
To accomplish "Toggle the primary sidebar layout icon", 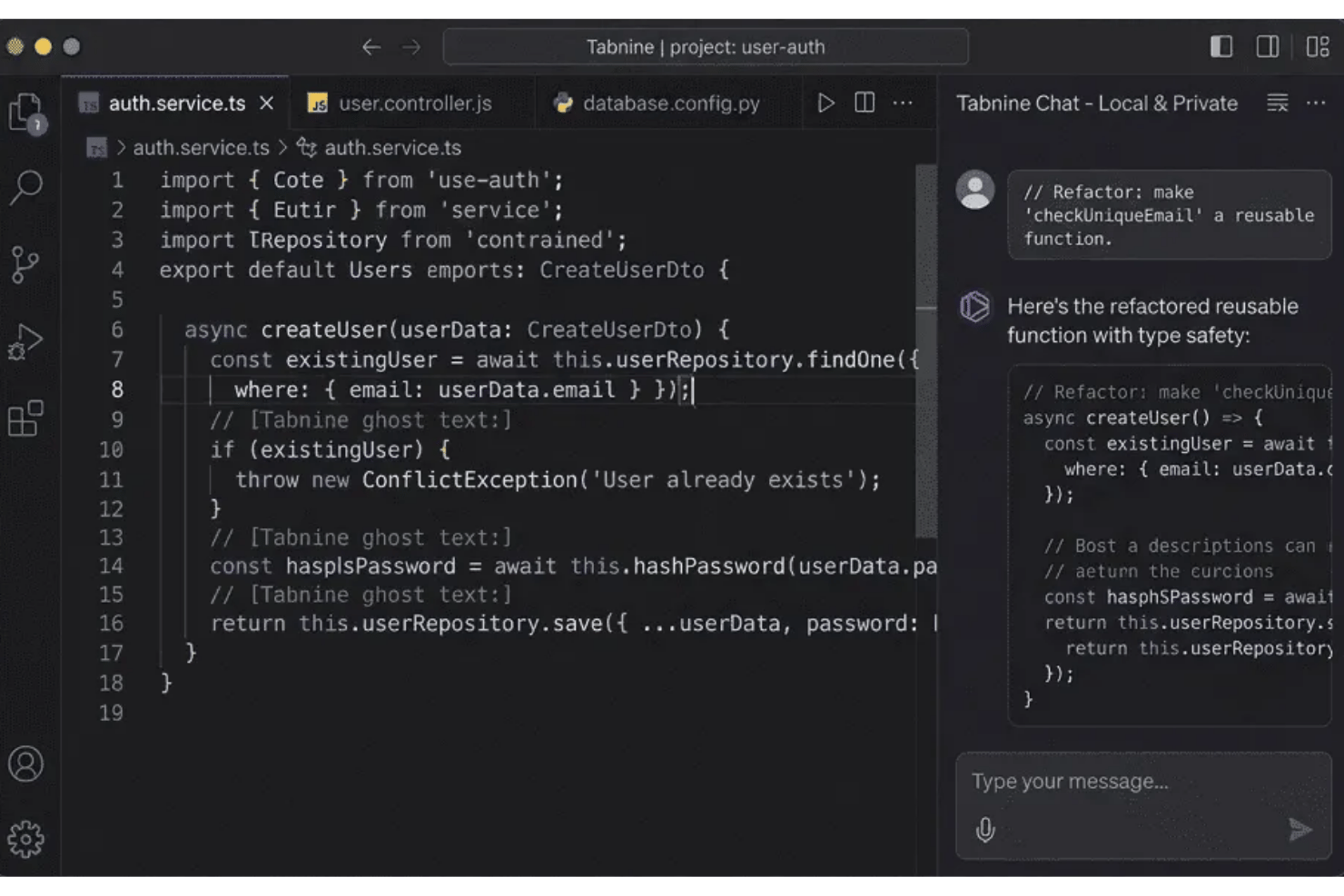I will (x=1221, y=46).
